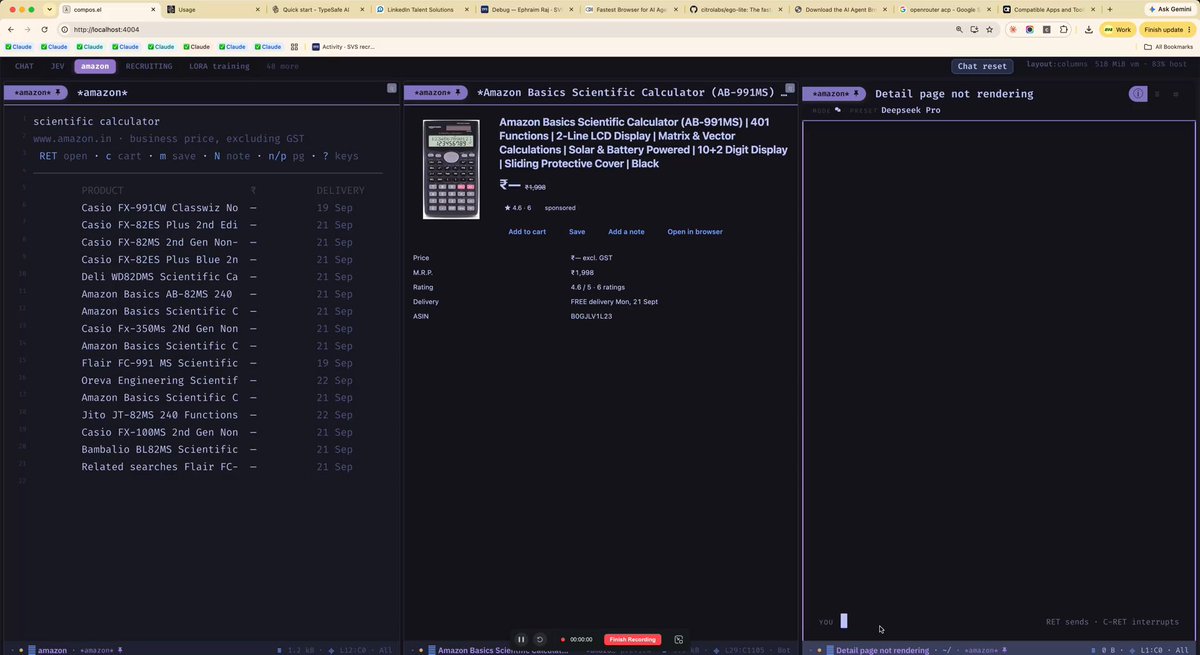Screen dimensions: 1200x655
Task: Open the Chrome downloads icon
Action: click(1088, 29)
